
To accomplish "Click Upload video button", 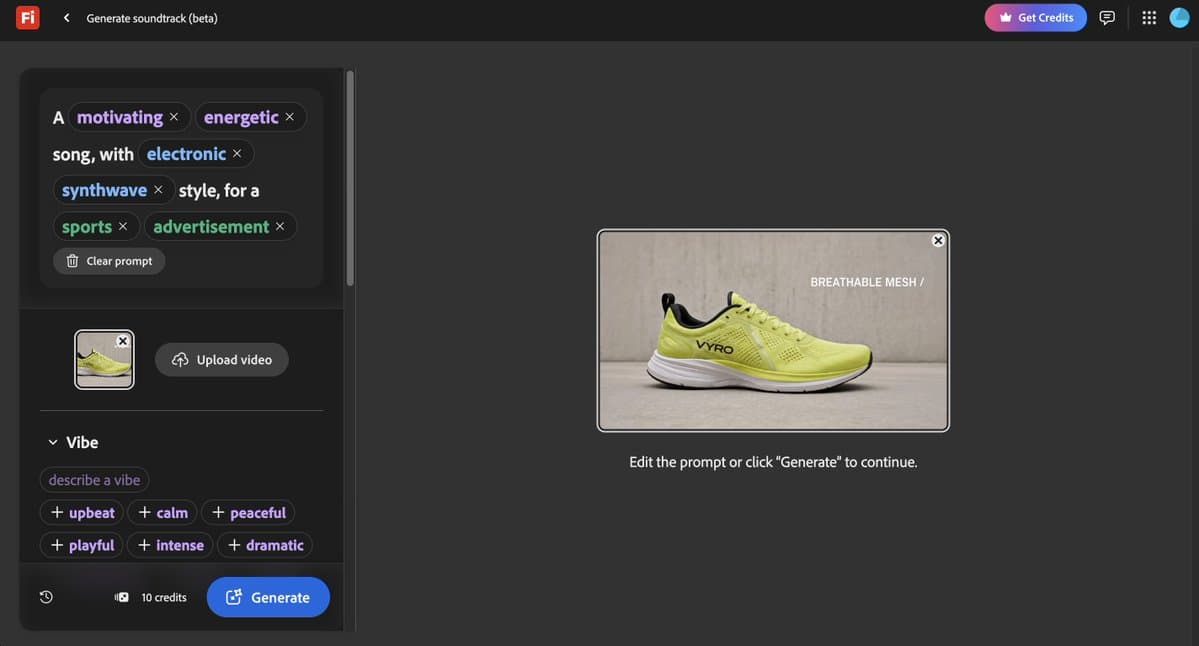I will click(222, 359).
